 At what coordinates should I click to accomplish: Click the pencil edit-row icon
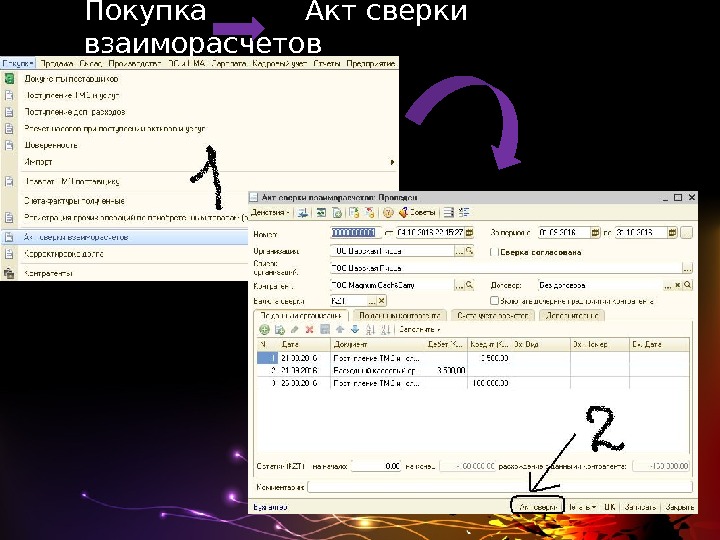(294, 329)
